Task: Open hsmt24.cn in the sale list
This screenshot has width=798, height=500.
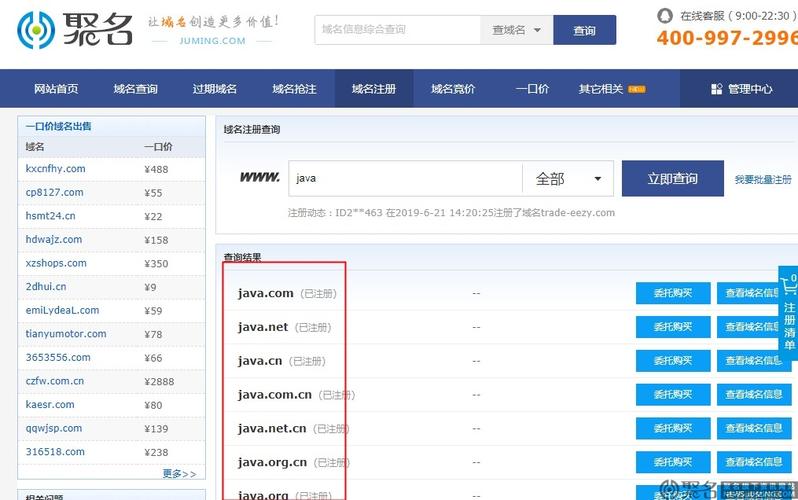Action: tap(50, 216)
